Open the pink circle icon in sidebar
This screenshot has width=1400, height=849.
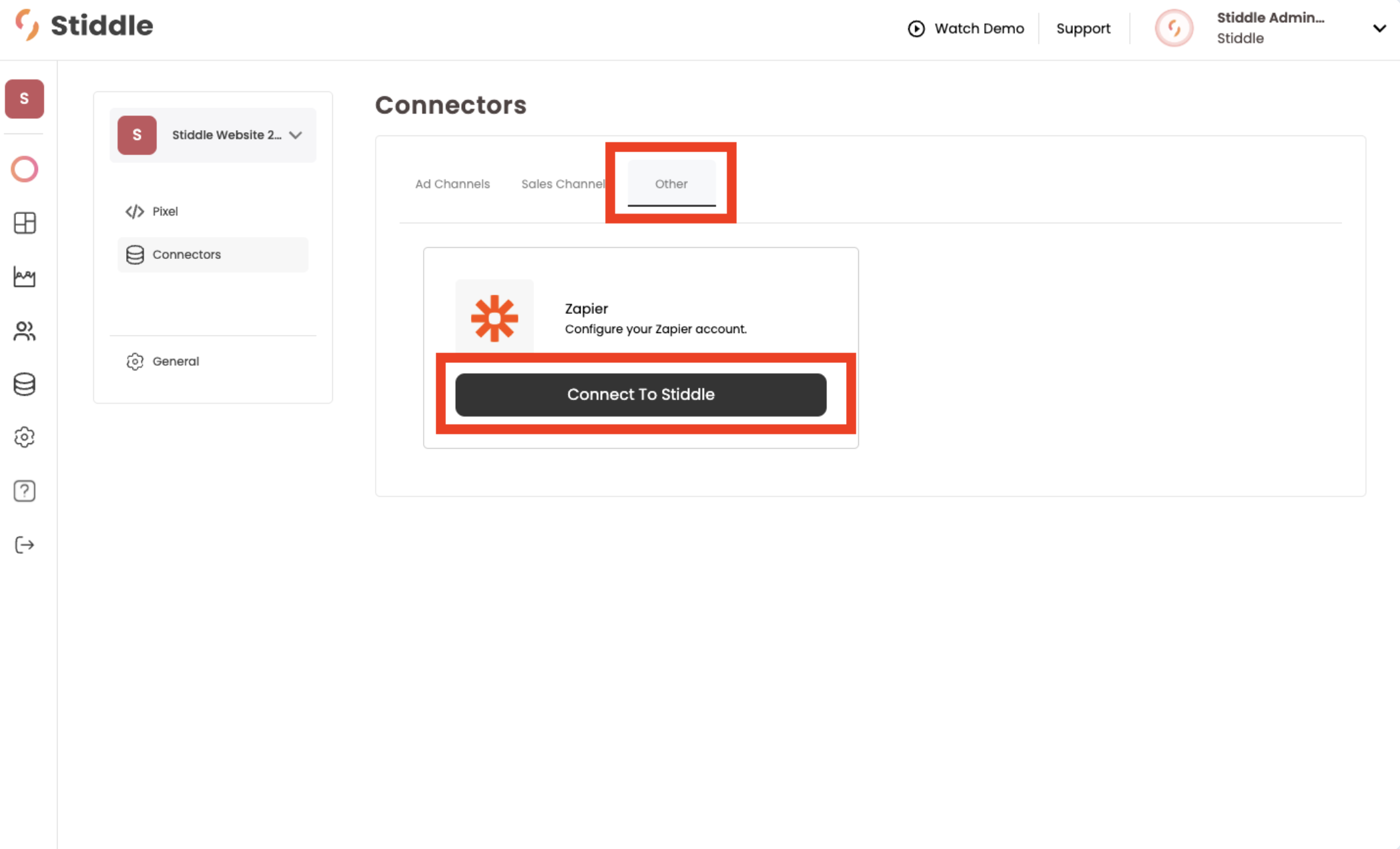click(x=25, y=170)
